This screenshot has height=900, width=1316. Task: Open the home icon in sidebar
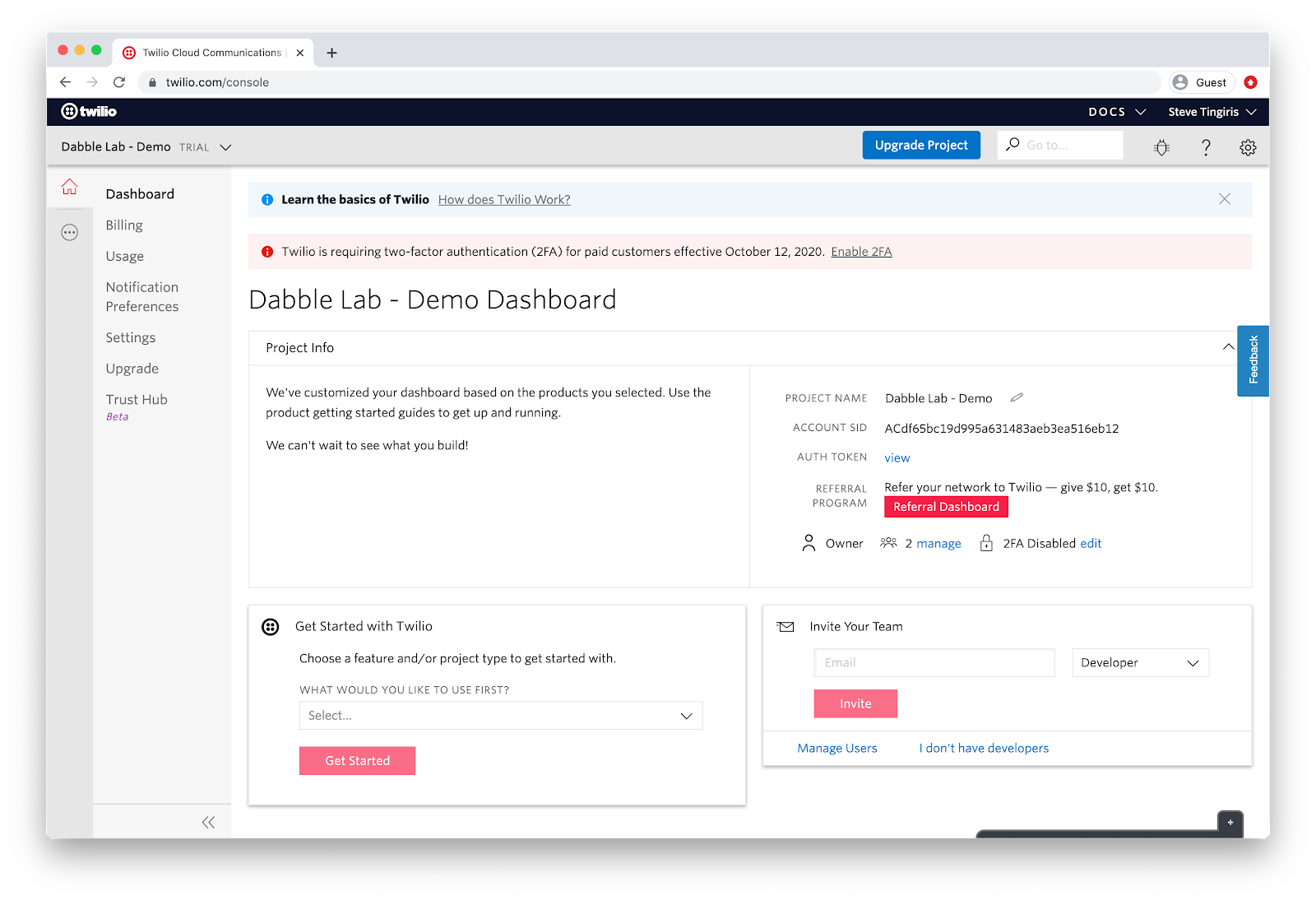pyautogui.click(x=70, y=187)
